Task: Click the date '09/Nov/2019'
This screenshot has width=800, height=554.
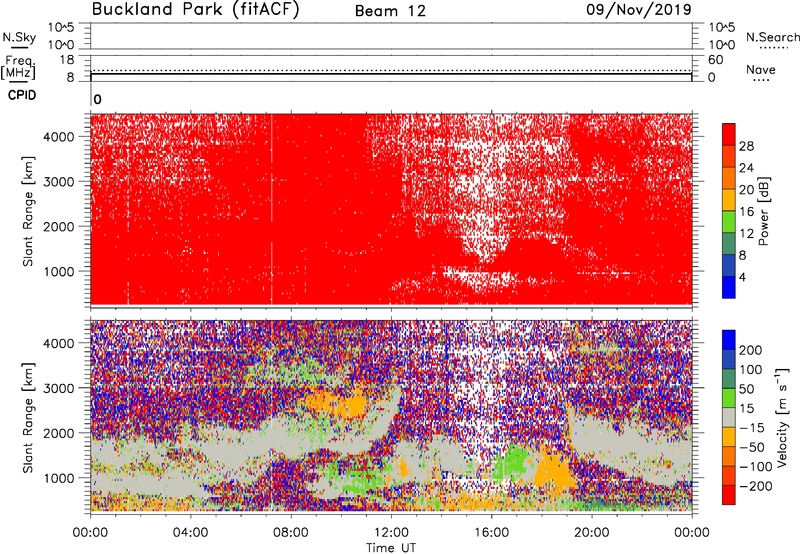Action: tap(639, 9)
